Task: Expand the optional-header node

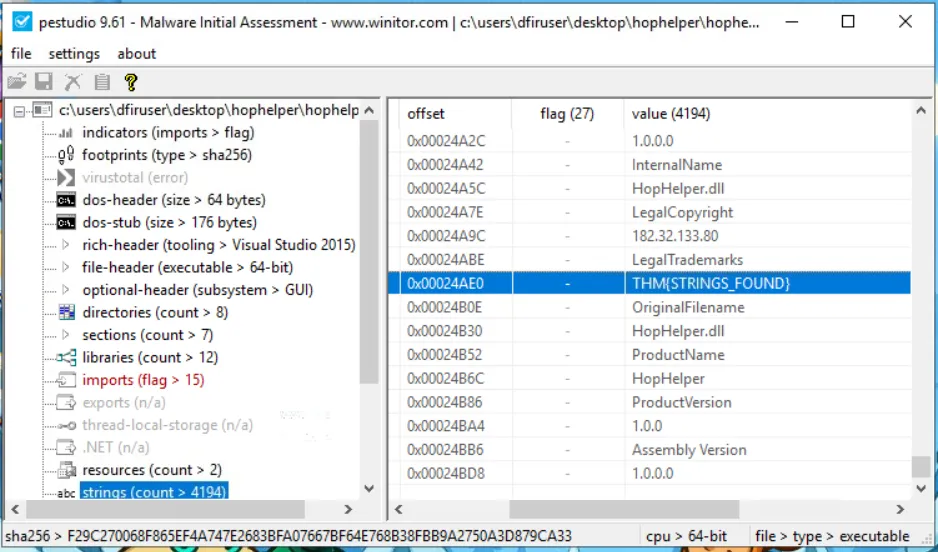Action: pyautogui.click(x=66, y=290)
